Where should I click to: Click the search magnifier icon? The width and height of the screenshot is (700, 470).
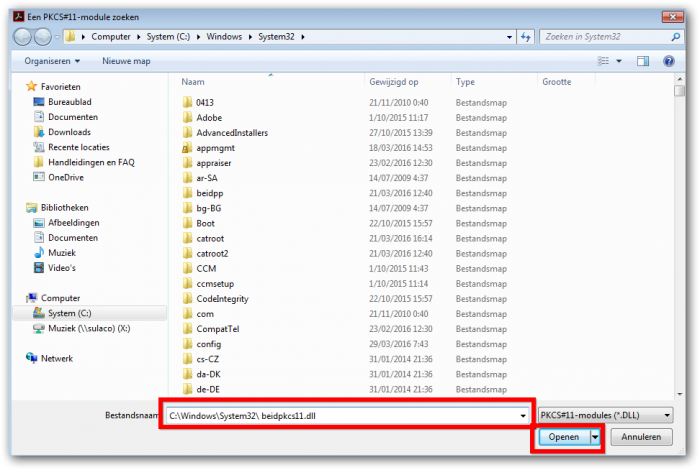pyautogui.click(x=676, y=37)
